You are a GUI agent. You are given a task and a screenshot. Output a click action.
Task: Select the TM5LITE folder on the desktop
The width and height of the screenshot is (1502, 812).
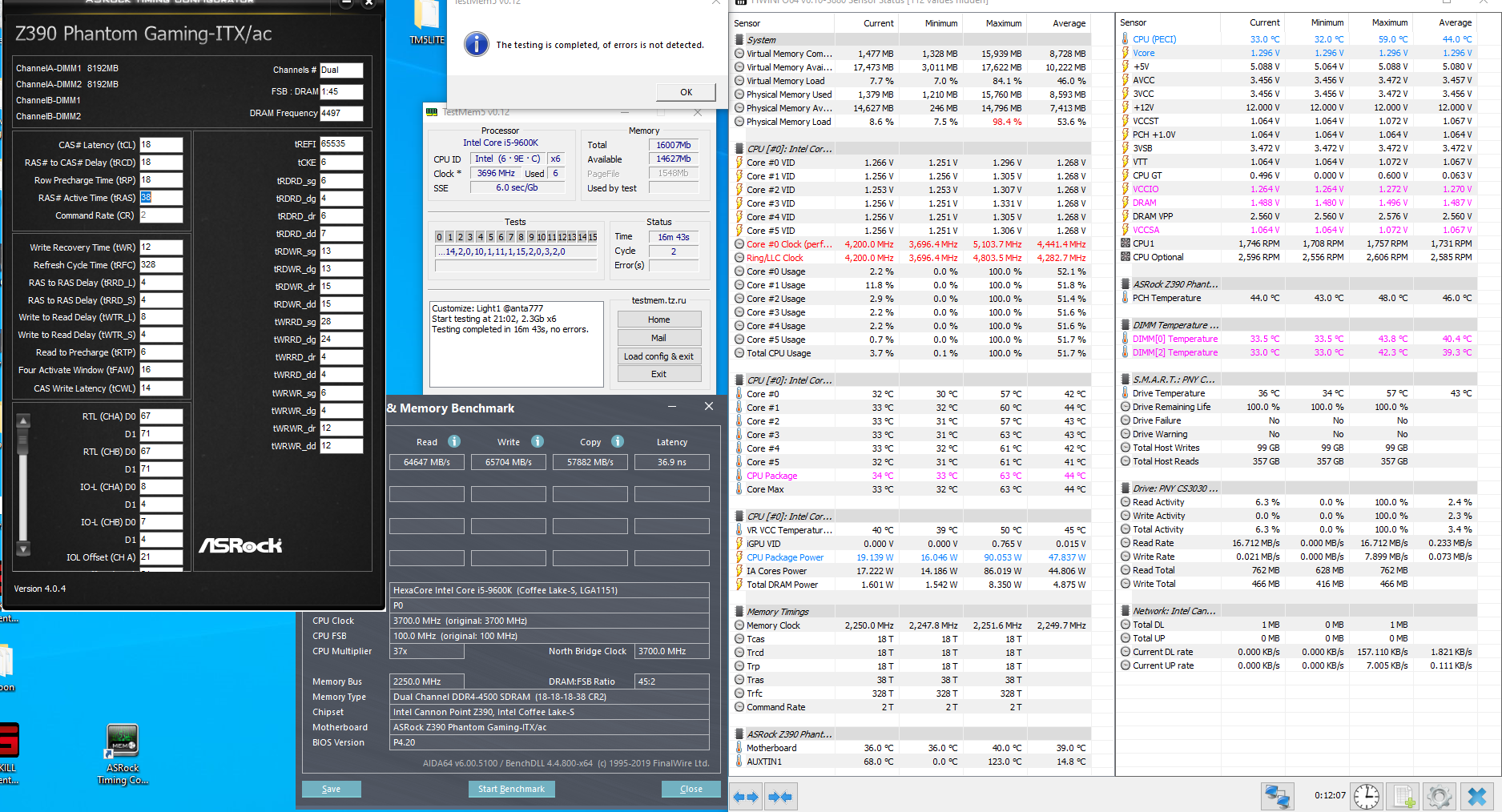pos(427,22)
